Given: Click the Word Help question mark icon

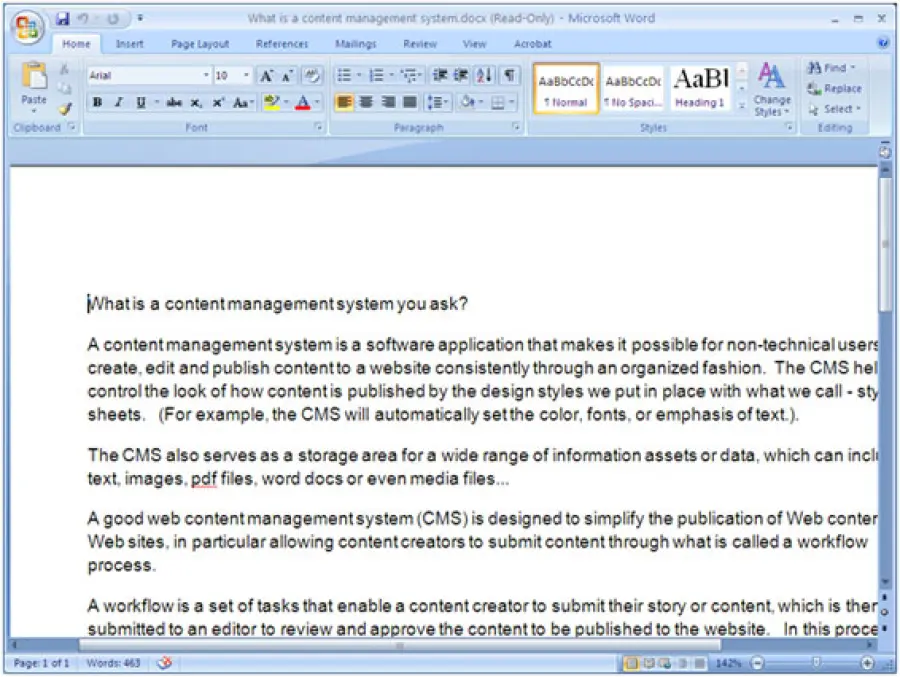Looking at the screenshot, I should 883,44.
